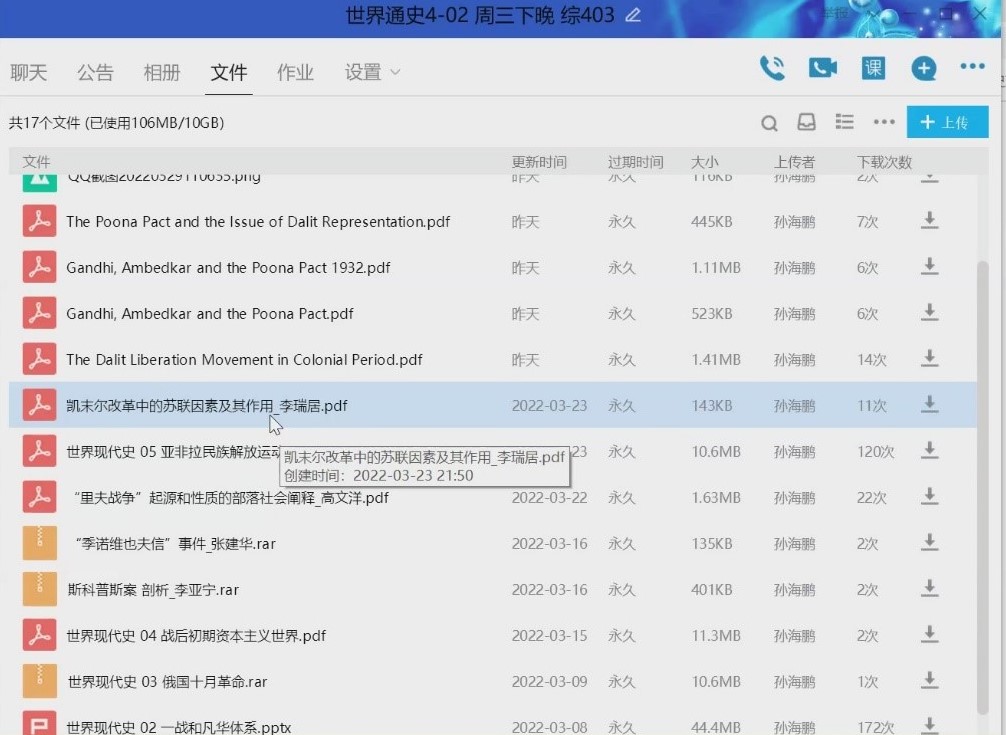Open the 课 classroom feature icon
The width and height of the screenshot is (1006, 735).
[x=873, y=68]
